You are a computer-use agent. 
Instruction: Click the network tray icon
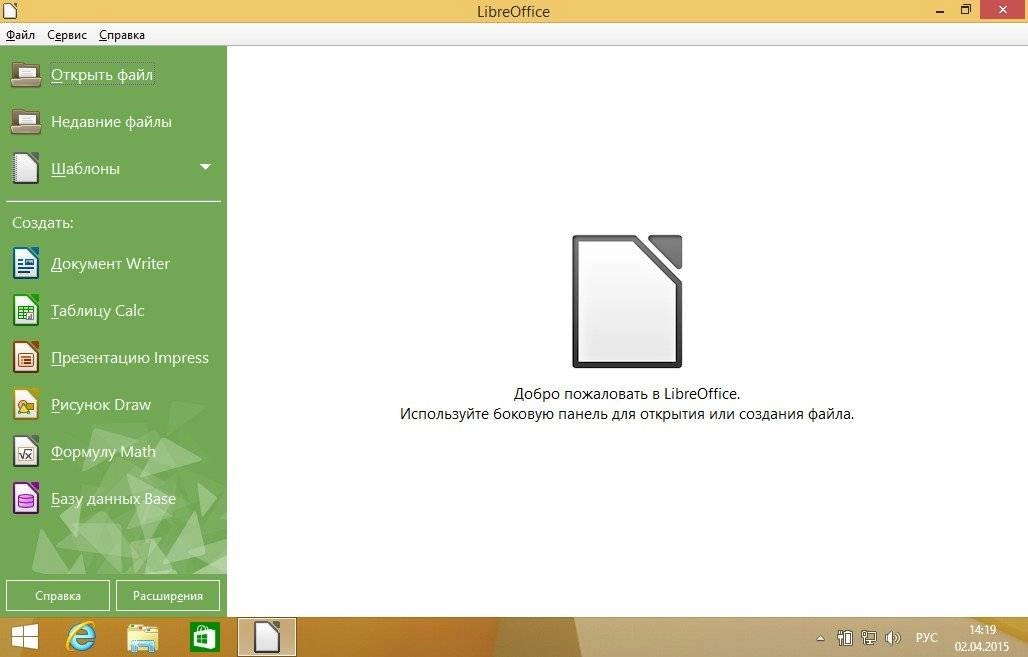click(869, 638)
